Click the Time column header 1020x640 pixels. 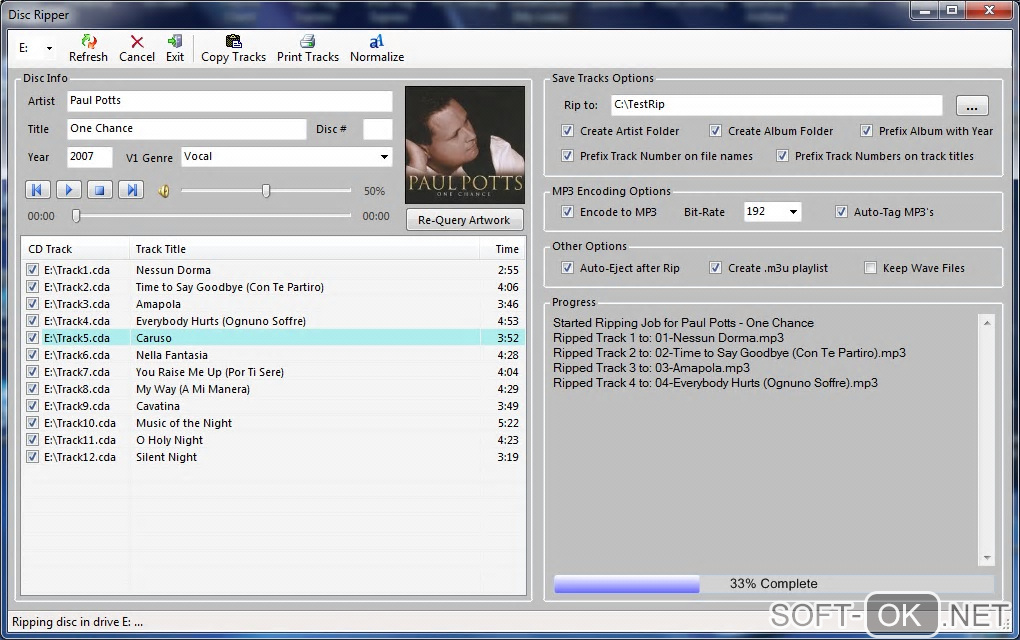pos(502,249)
